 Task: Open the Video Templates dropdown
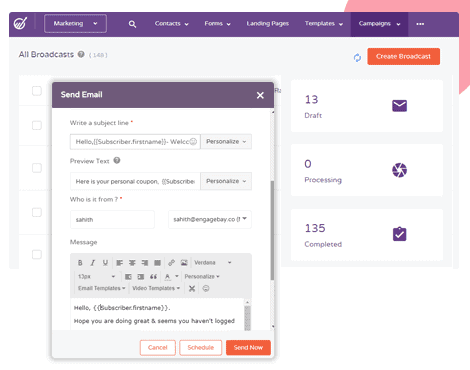click(x=156, y=288)
